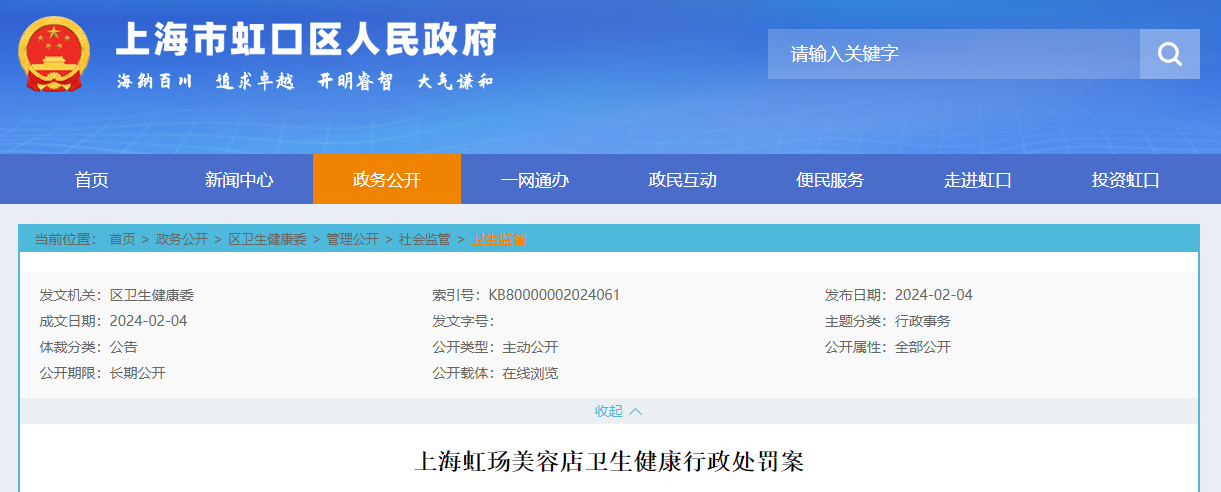
Task: Collapse the metadata panel with 收起
Action: coord(608,411)
